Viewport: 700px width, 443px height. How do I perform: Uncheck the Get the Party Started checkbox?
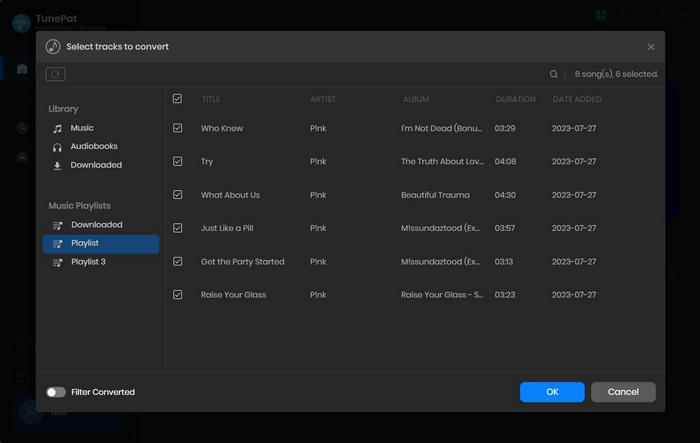pos(177,261)
